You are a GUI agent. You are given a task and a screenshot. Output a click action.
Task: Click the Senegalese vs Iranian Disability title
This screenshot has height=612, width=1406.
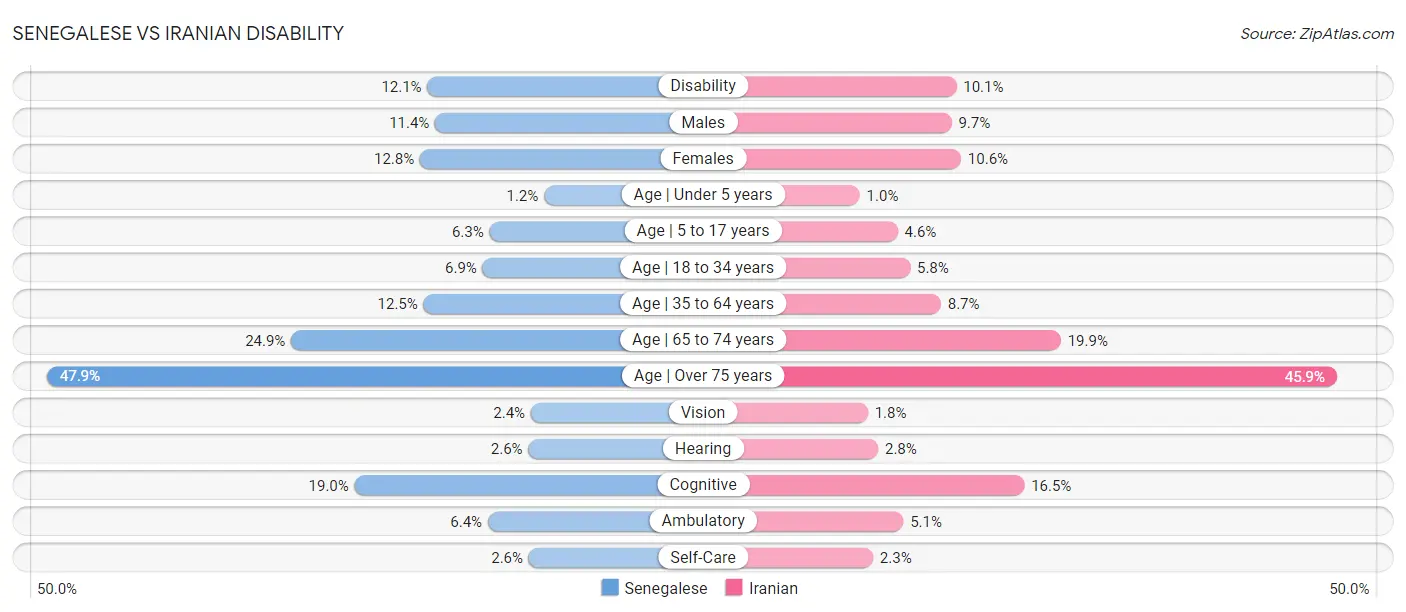pos(178,33)
